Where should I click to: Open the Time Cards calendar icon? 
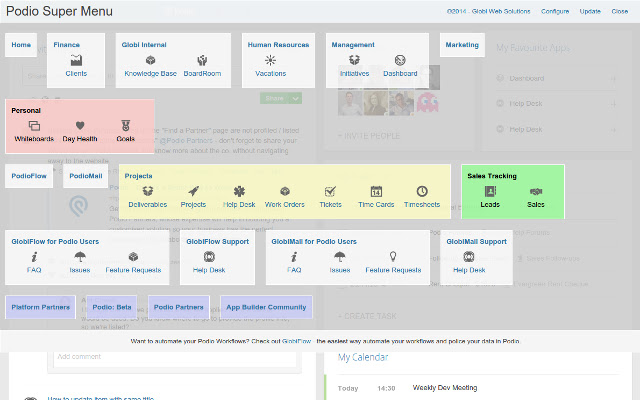coord(376,191)
